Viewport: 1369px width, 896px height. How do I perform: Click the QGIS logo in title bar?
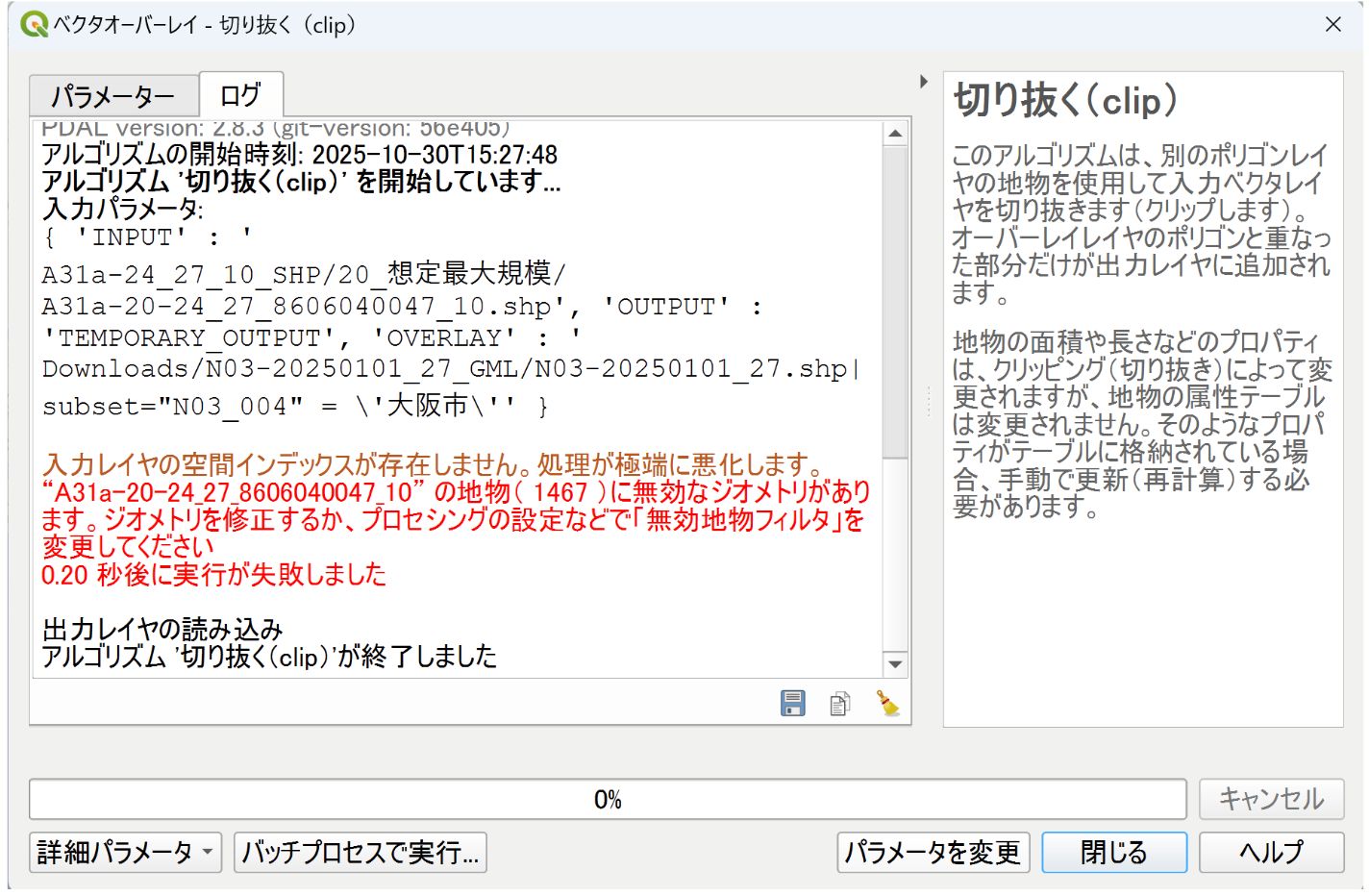34,24
